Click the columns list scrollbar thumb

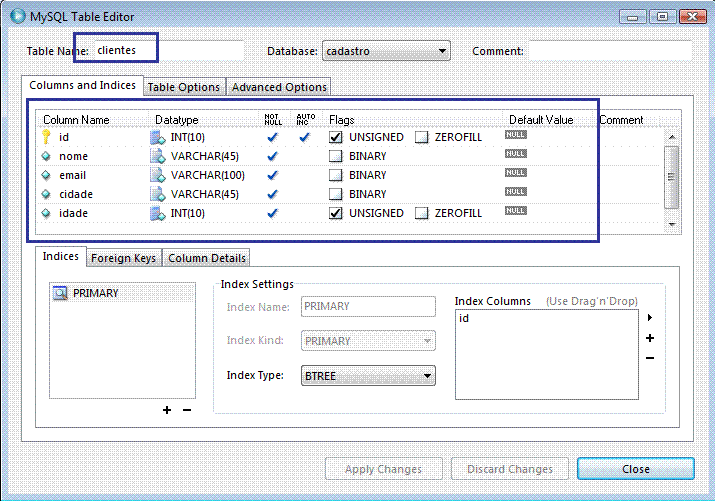click(671, 177)
